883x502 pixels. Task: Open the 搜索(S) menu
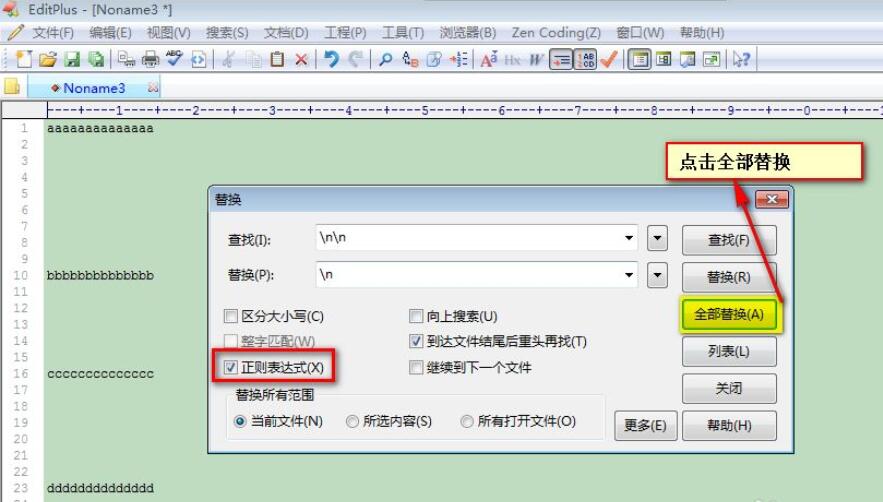click(227, 33)
